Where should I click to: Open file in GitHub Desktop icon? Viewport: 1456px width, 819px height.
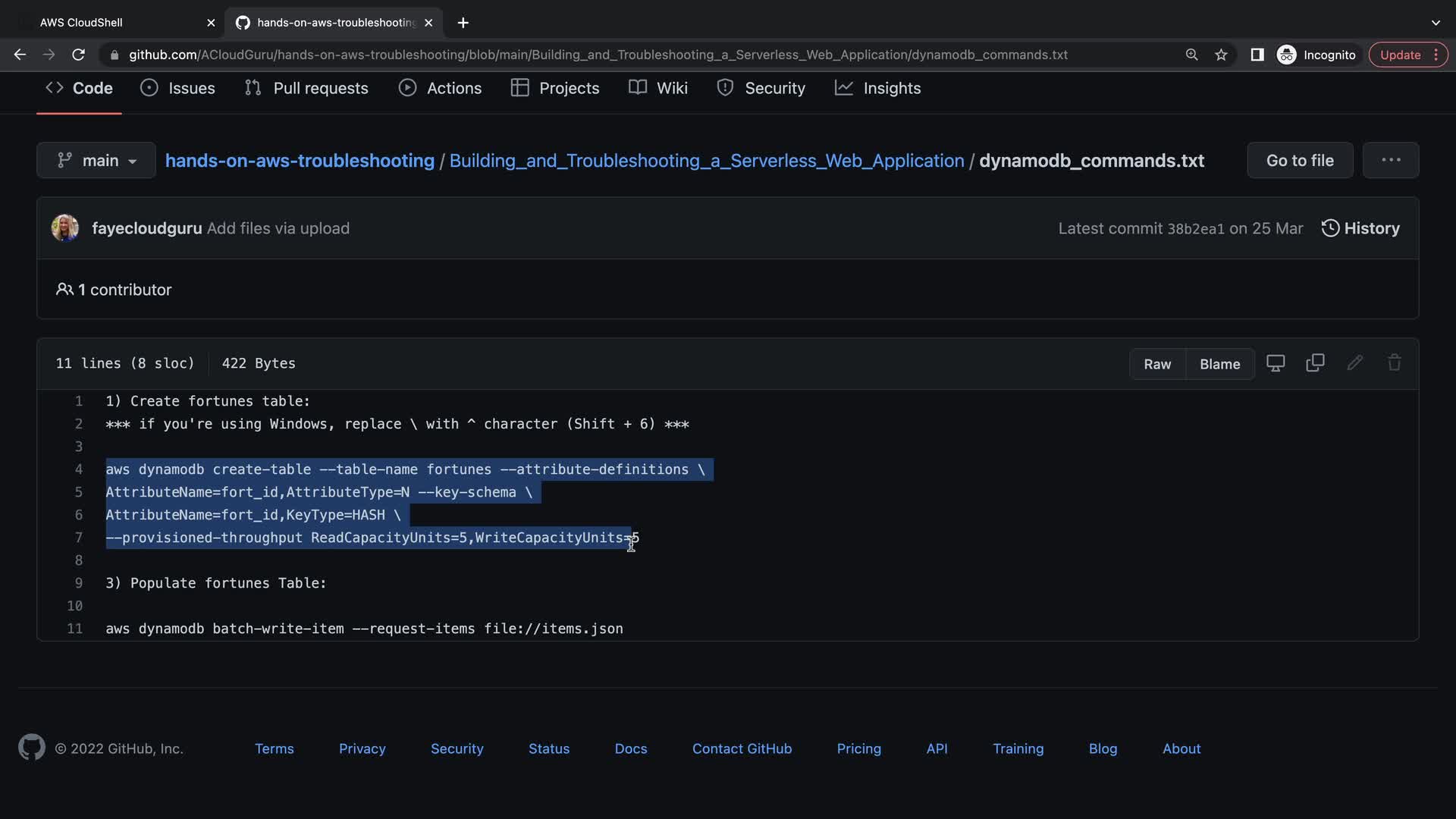click(x=1276, y=363)
